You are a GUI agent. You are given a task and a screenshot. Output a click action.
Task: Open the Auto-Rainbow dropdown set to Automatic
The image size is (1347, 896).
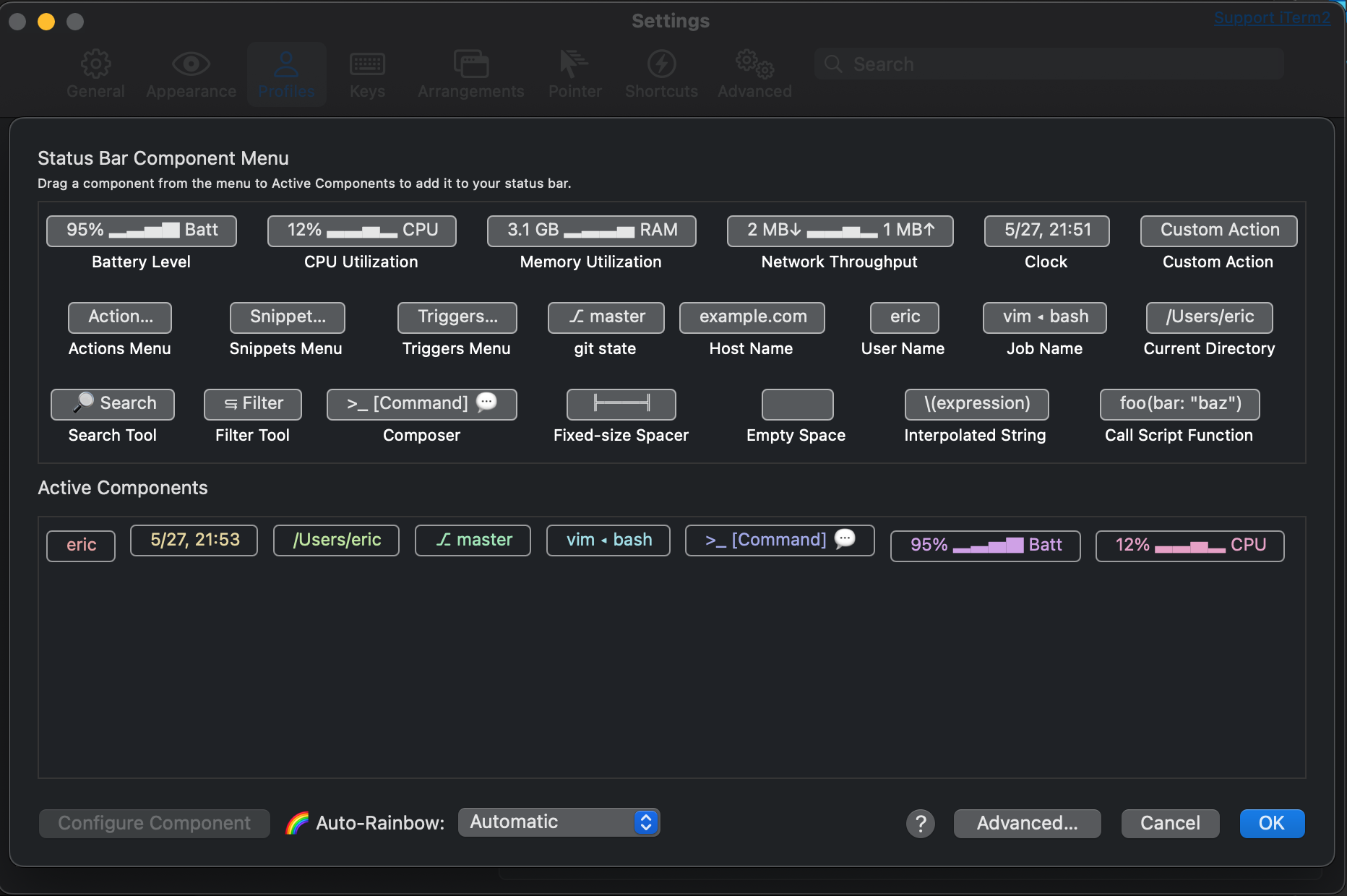pos(559,822)
